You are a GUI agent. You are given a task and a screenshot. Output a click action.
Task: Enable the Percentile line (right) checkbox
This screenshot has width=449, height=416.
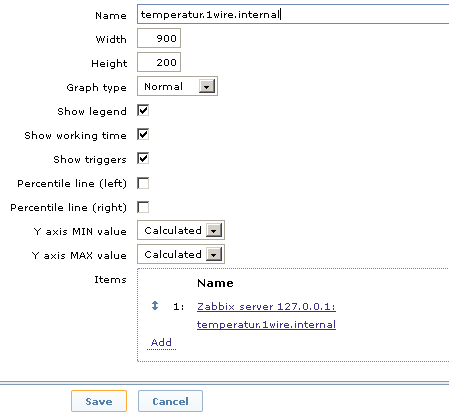coord(143,207)
